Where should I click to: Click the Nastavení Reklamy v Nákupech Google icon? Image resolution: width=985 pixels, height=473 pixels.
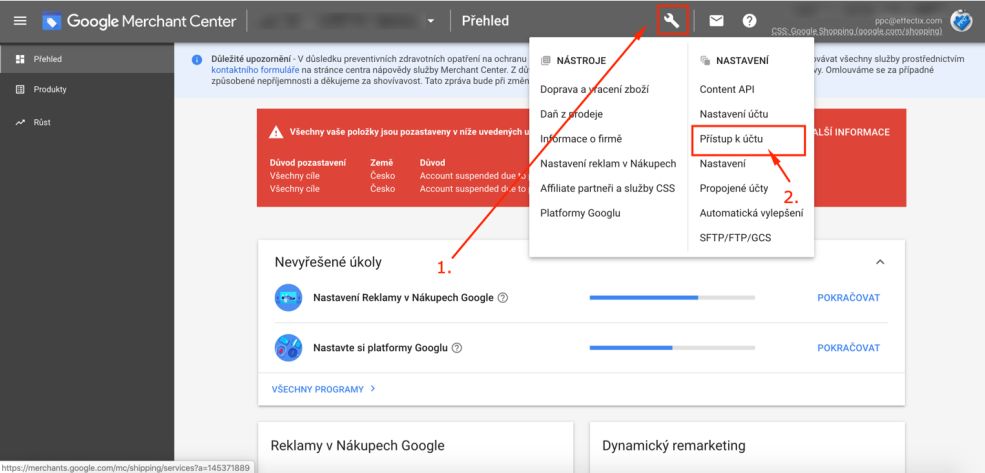[288, 298]
